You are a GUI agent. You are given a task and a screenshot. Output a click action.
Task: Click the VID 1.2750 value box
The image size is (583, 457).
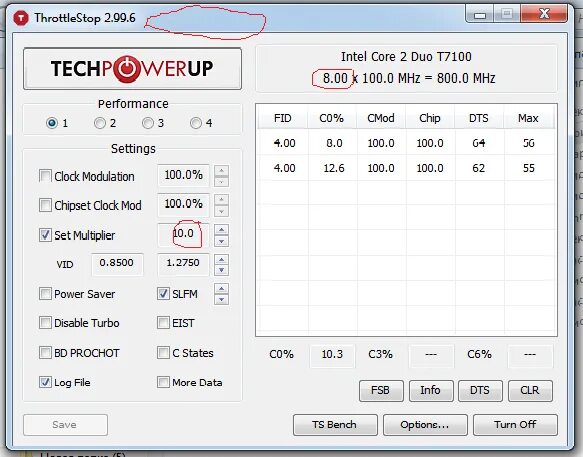[183, 264]
